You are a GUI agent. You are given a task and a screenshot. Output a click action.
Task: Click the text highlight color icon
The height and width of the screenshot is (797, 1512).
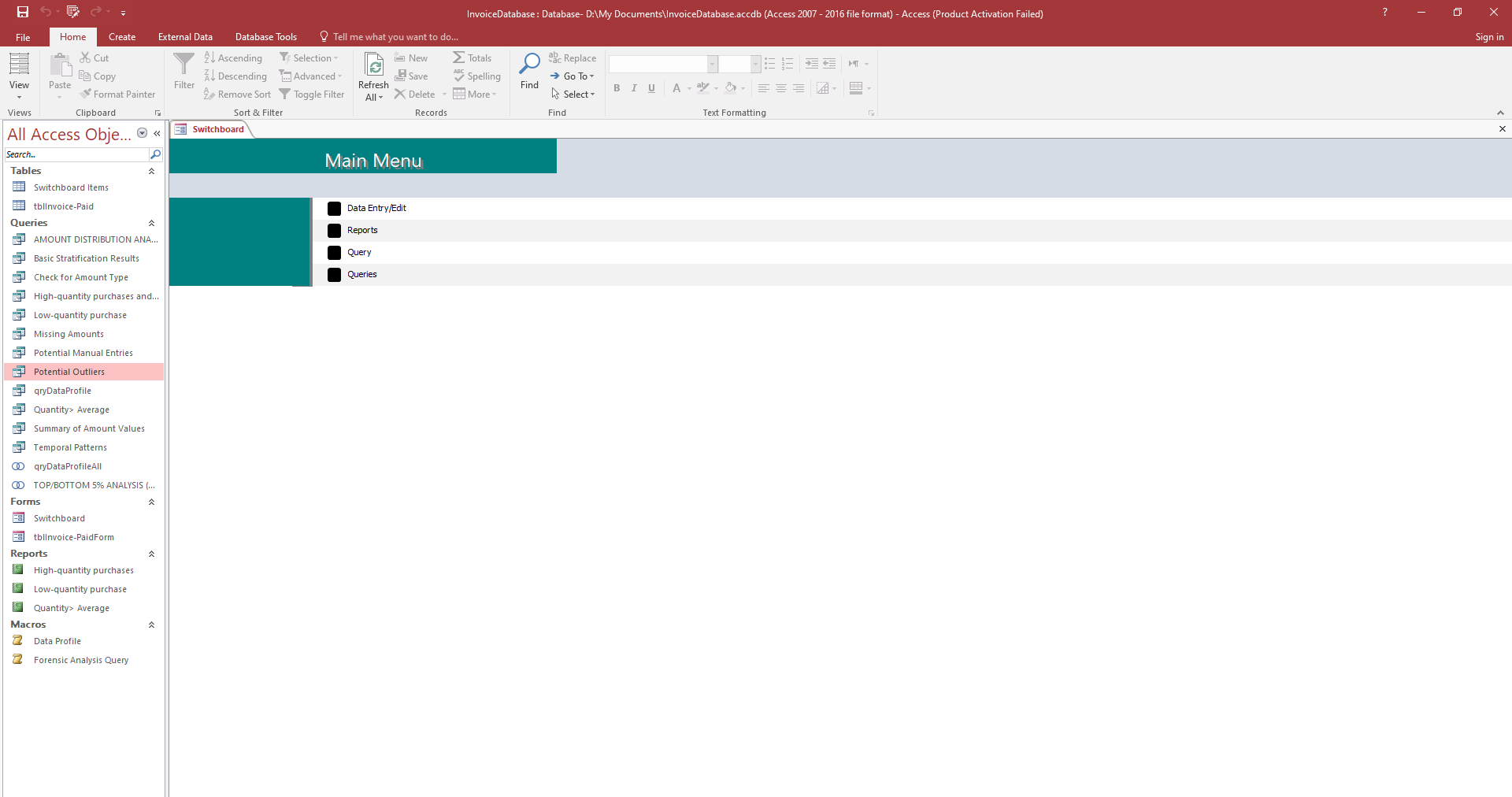point(702,88)
